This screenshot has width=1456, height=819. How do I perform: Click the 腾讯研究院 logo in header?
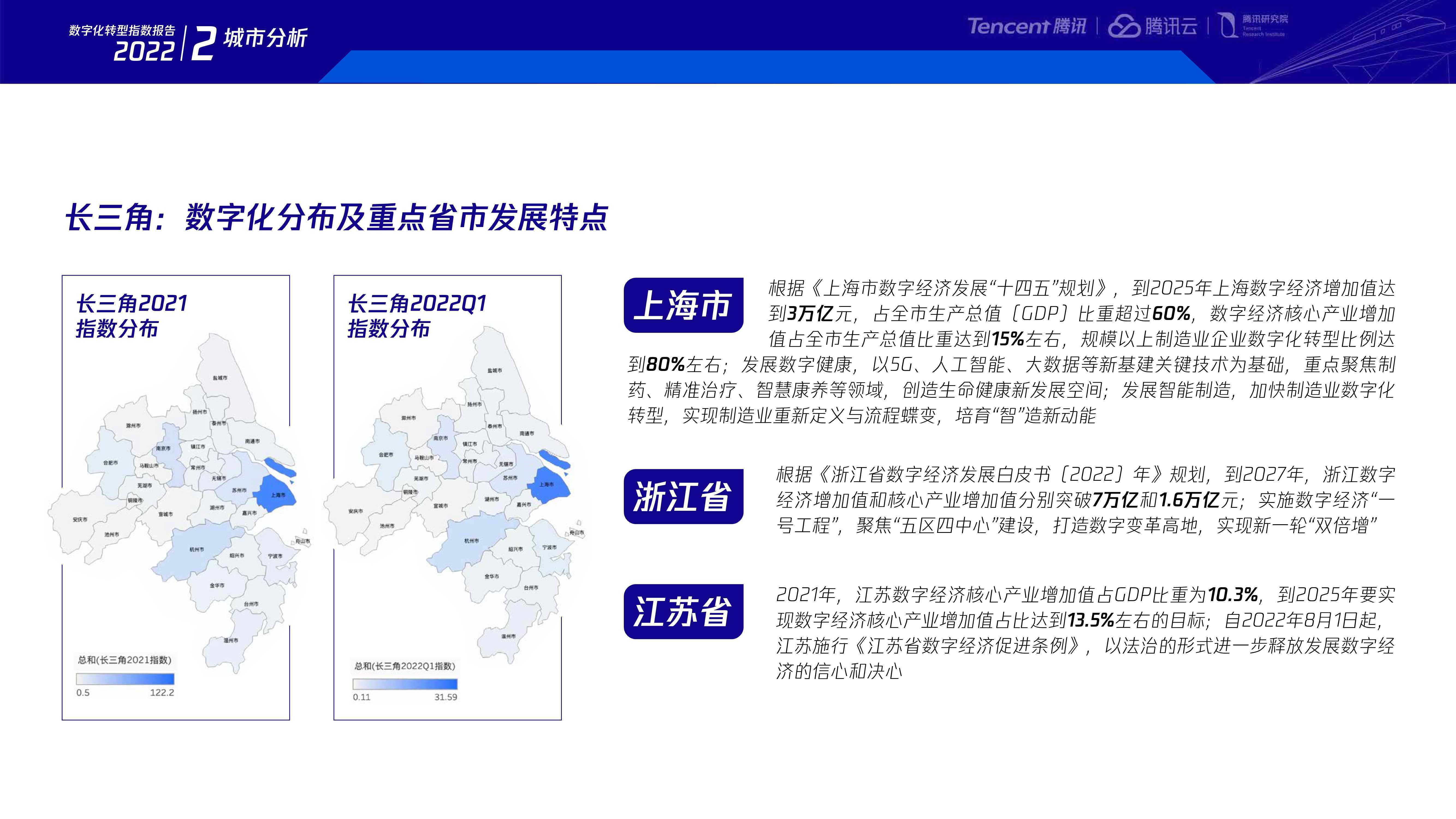pyautogui.click(x=1253, y=25)
